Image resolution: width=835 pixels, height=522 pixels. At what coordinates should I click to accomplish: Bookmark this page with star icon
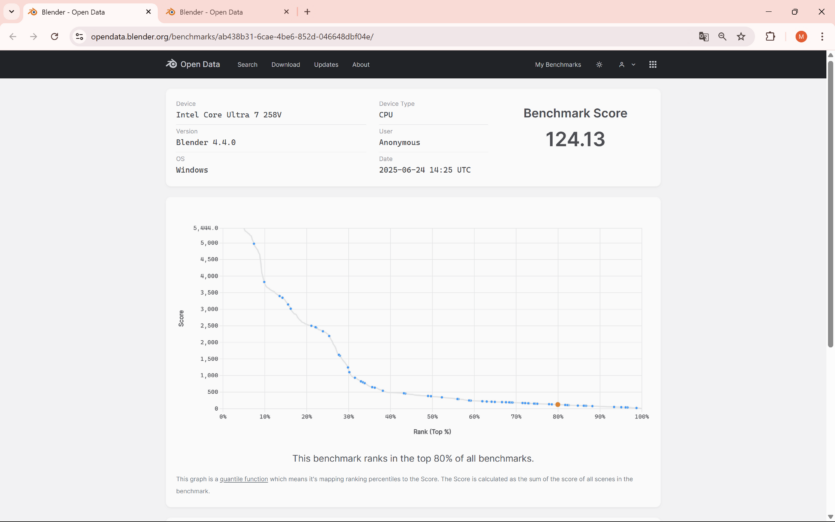(741, 36)
